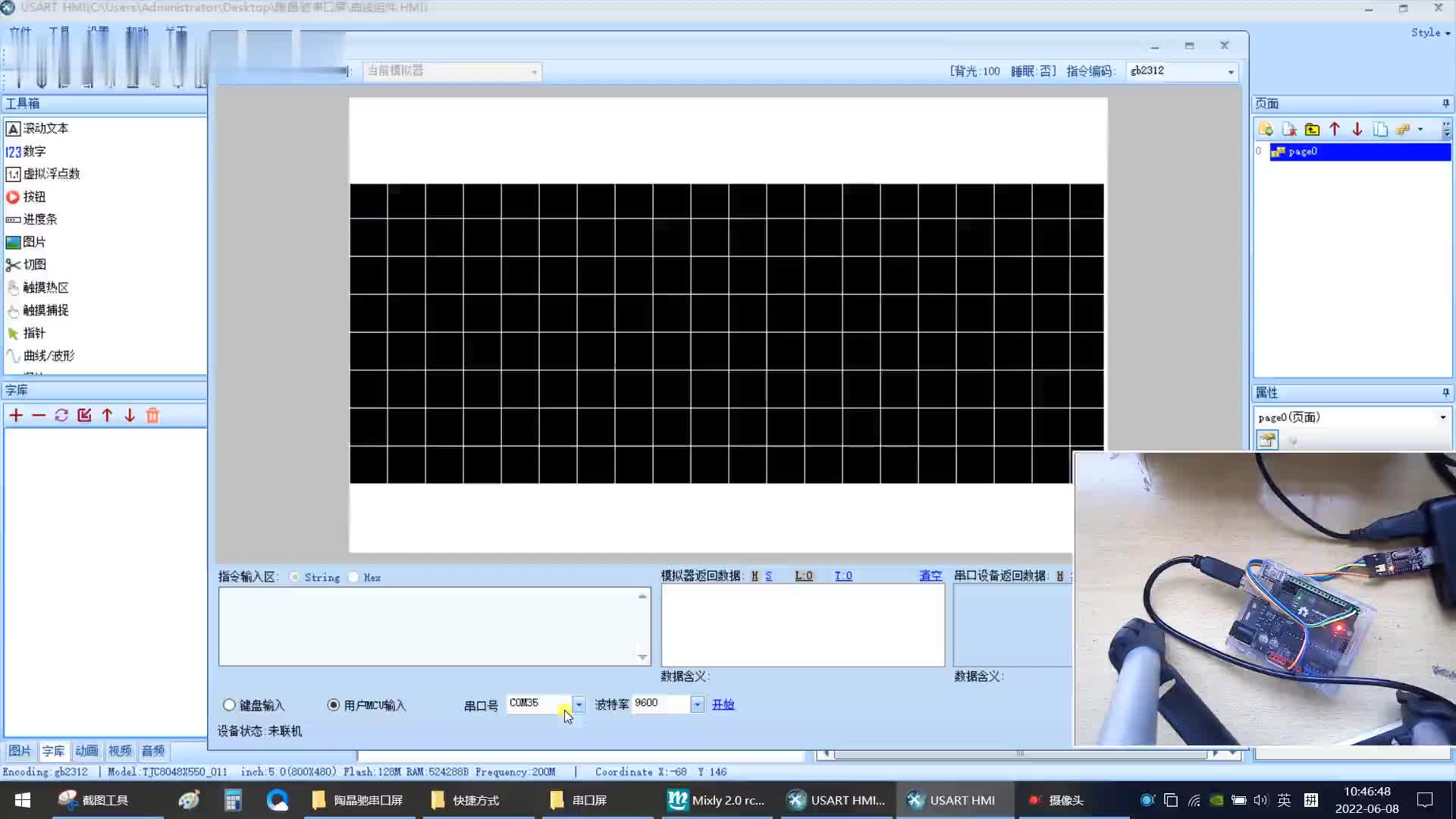The width and height of the screenshot is (1456, 819).
Task: Expand the 波特率 9600 dropdown
Action: pyautogui.click(x=697, y=704)
